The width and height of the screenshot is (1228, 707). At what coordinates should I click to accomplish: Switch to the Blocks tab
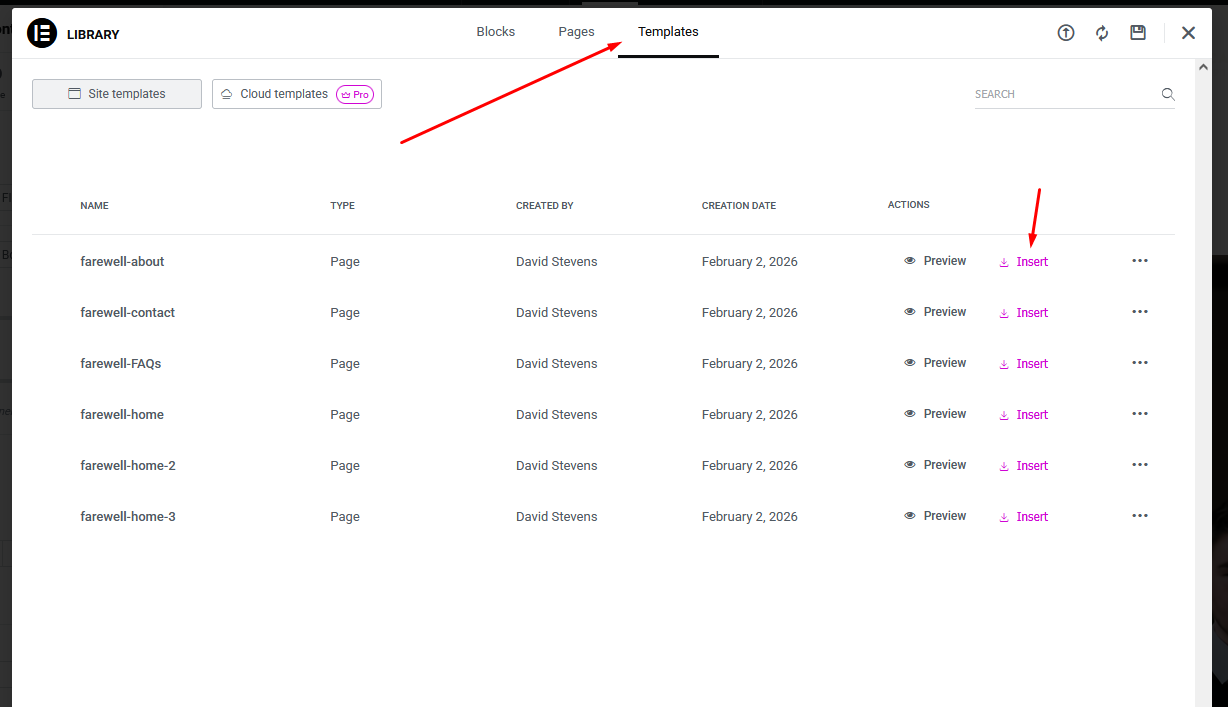click(x=495, y=32)
